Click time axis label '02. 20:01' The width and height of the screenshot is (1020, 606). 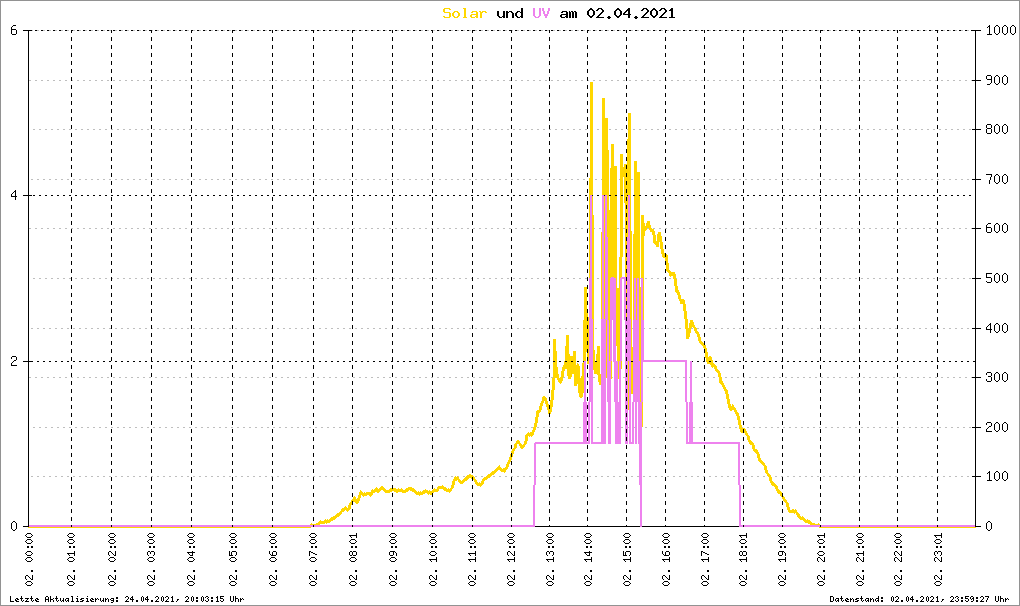pyautogui.click(x=822, y=559)
